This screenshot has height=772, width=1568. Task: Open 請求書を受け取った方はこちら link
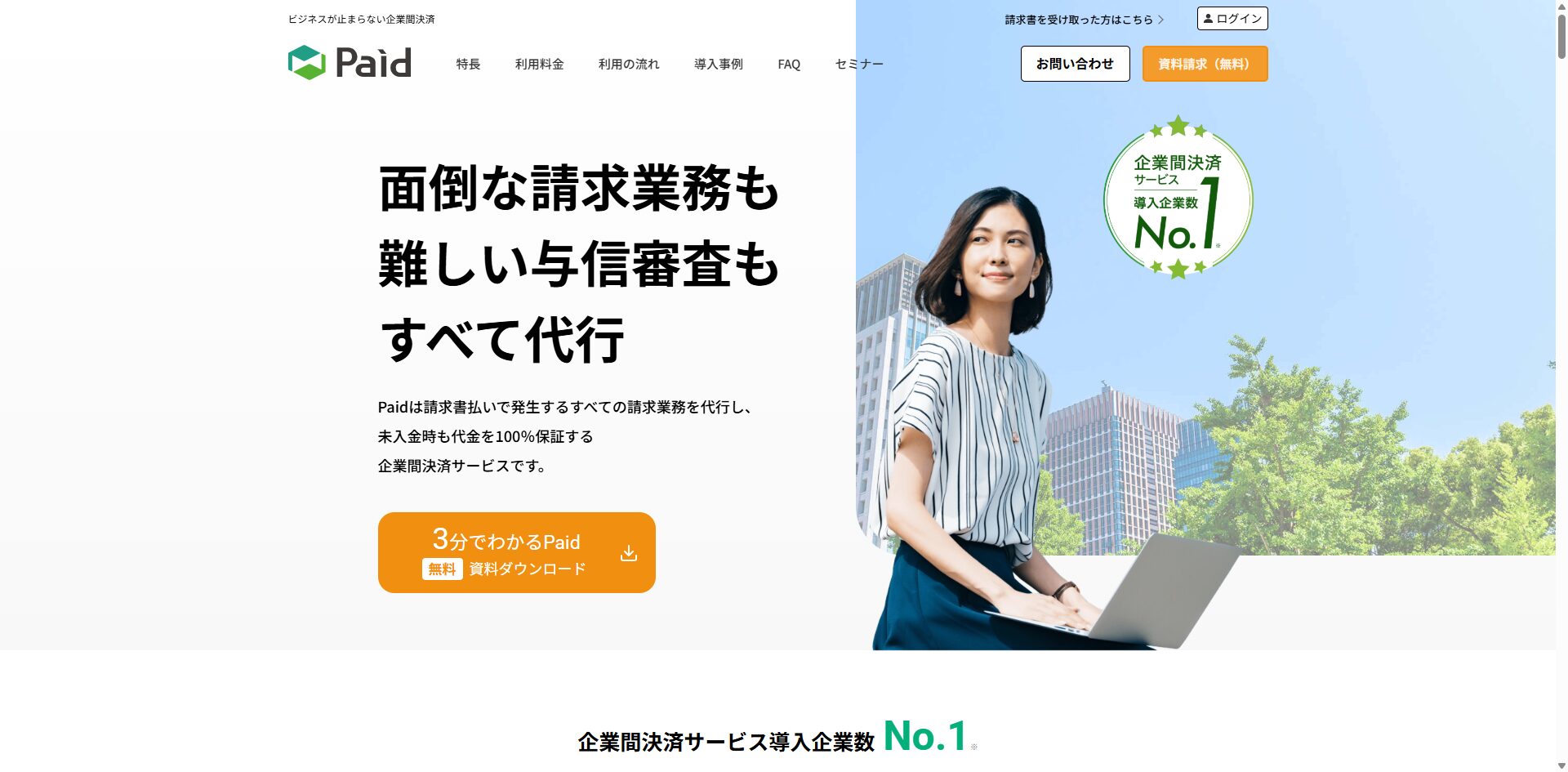tap(1078, 20)
